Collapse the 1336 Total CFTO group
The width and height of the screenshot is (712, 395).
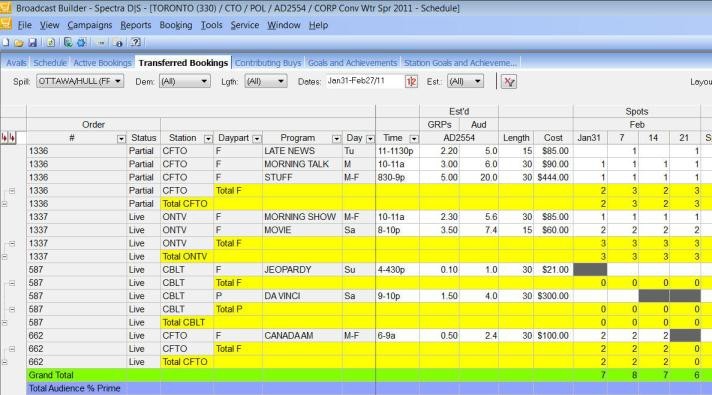[x=4, y=204]
